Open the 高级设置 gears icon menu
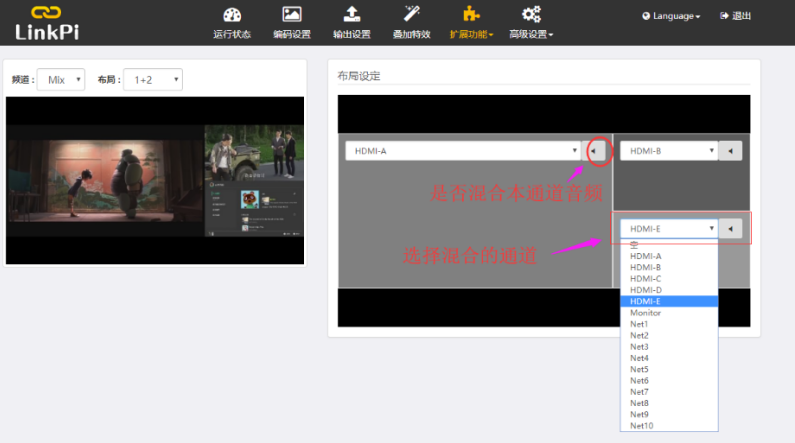Screen dimensions: 795x443 (x=531, y=14)
